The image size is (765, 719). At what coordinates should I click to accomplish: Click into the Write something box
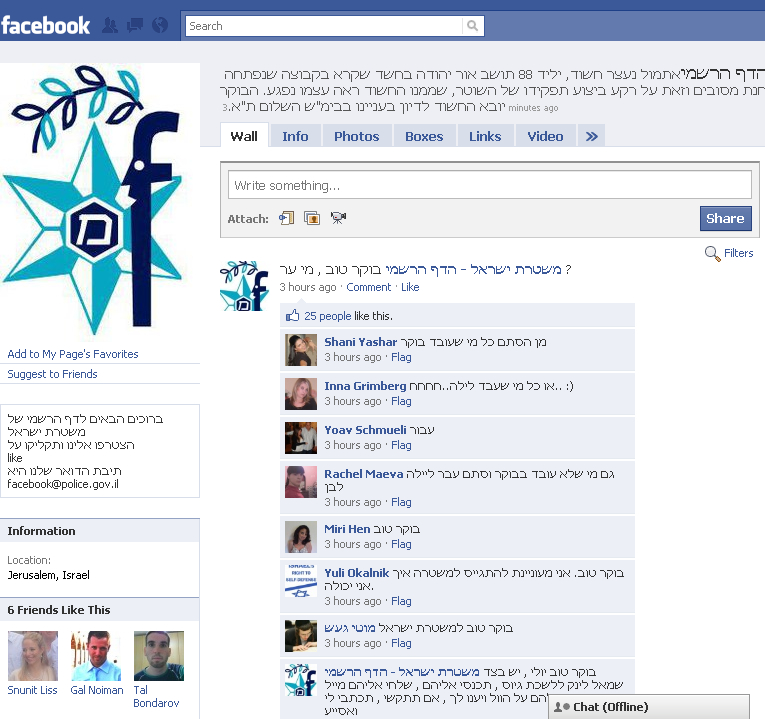coord(489,185)
